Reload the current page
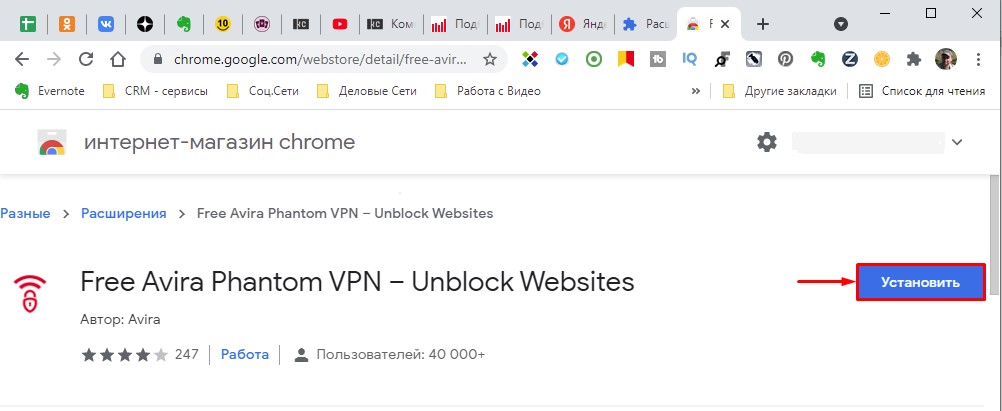The width and height of the screenshot is (1002, 411). [x=86, y=59]
